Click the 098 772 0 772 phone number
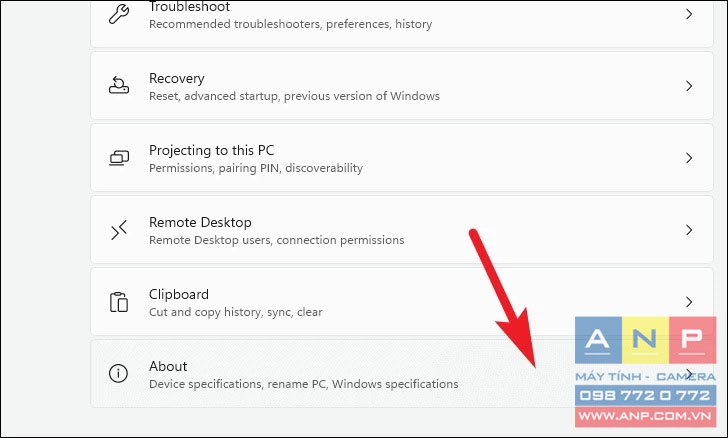 click(645, 395)
